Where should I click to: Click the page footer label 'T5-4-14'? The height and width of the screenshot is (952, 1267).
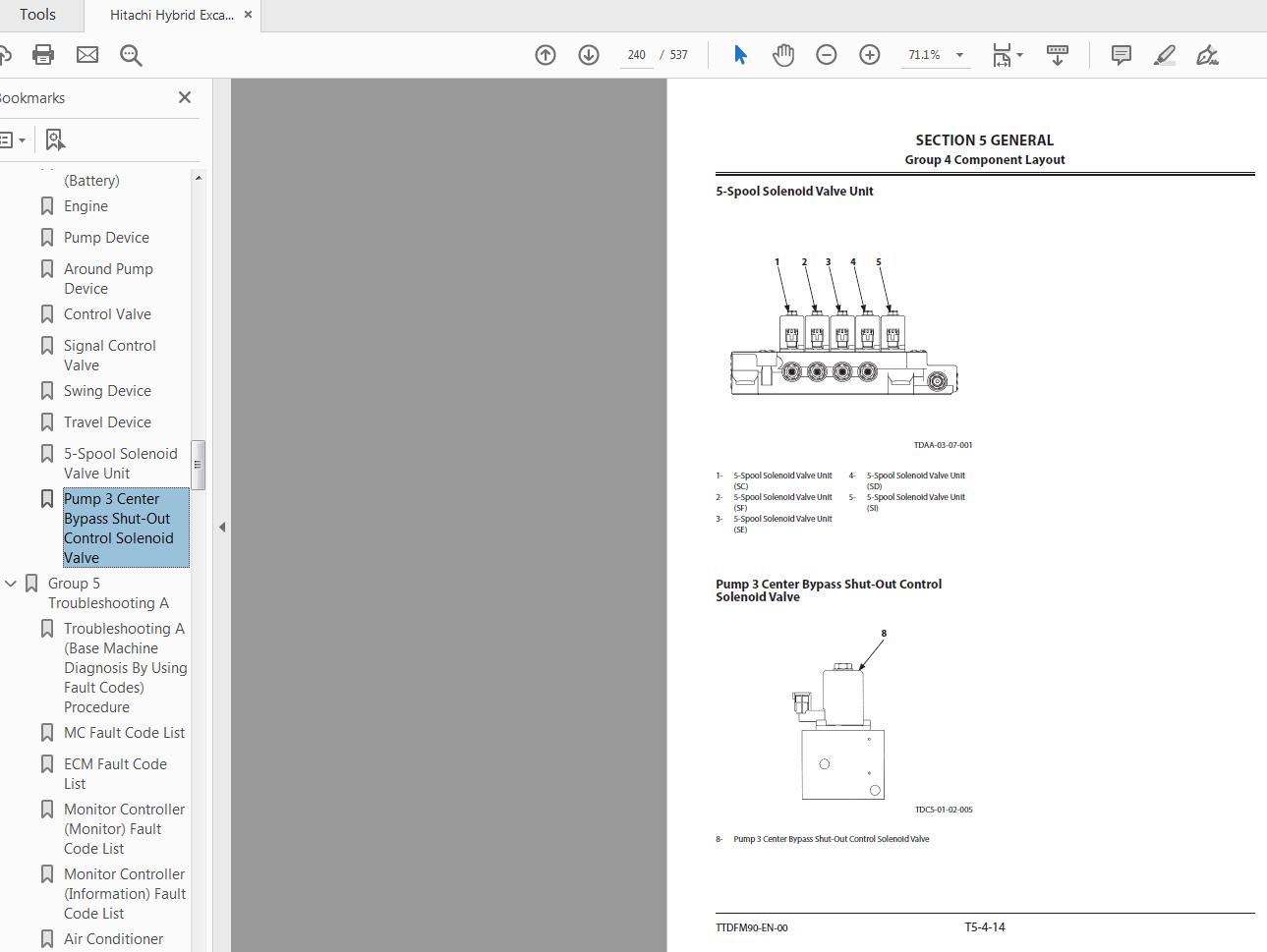tap(984, 927)
